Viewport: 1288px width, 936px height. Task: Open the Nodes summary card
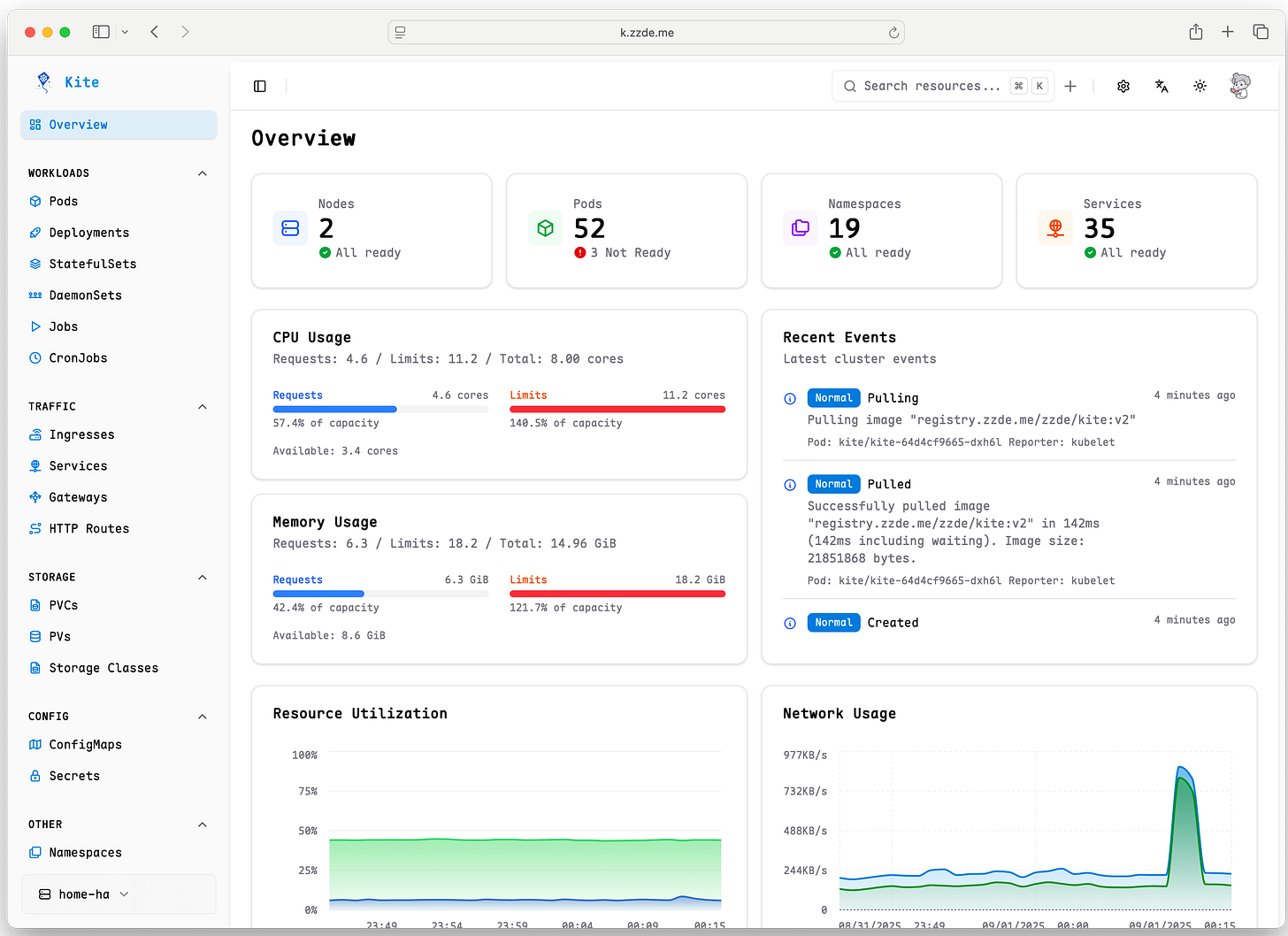tap(372, 231)
